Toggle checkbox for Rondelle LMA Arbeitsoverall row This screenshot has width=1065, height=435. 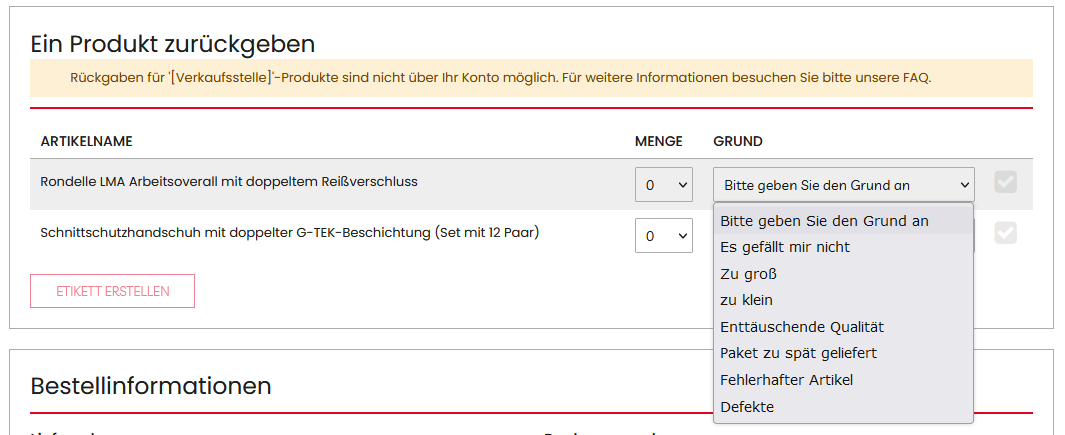[1005, 182]
